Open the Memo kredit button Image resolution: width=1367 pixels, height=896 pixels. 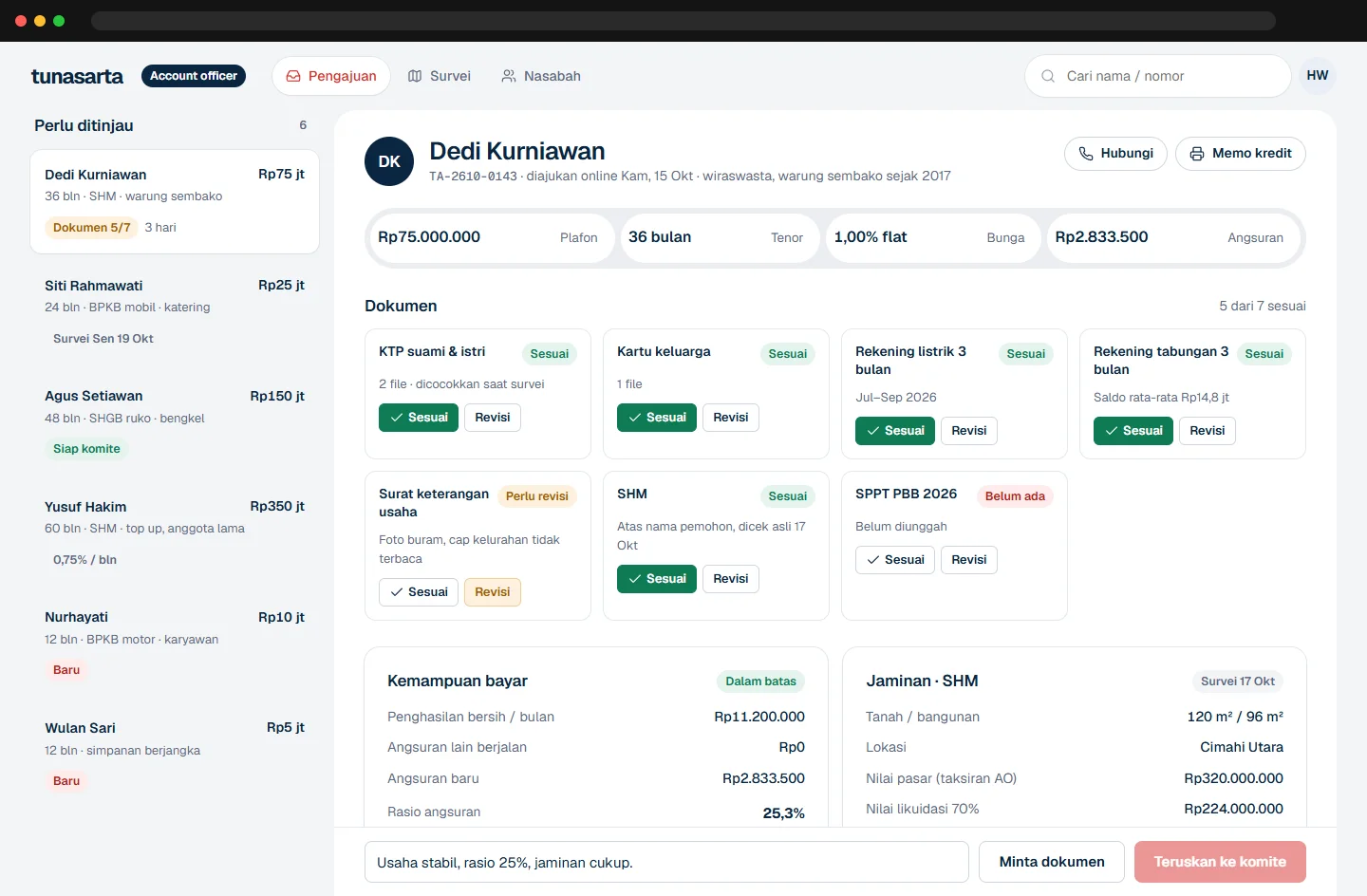1241,154
